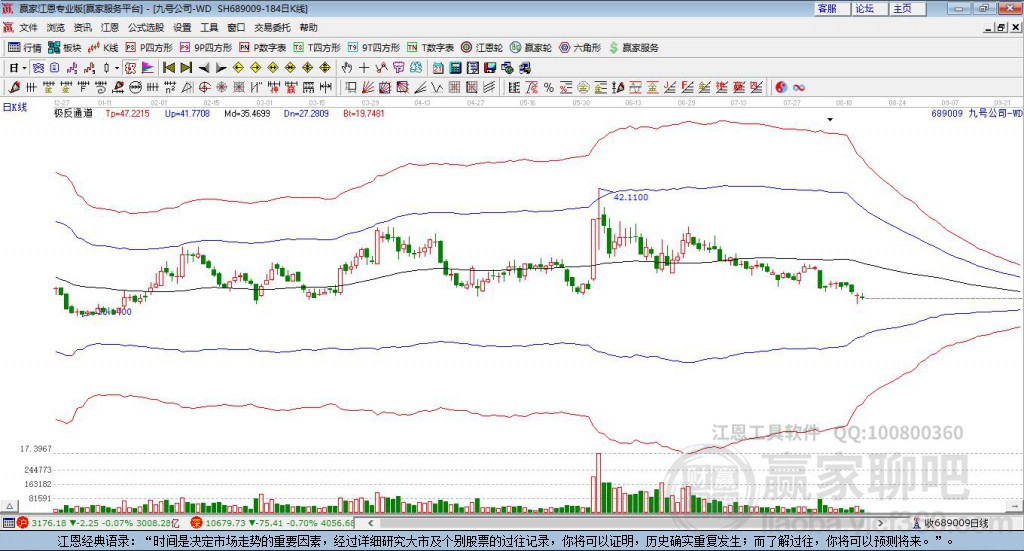Screen dimensions: 1024x551
Task: Open the 江恩轮 Gann wheel
Action: pos(482,48)
